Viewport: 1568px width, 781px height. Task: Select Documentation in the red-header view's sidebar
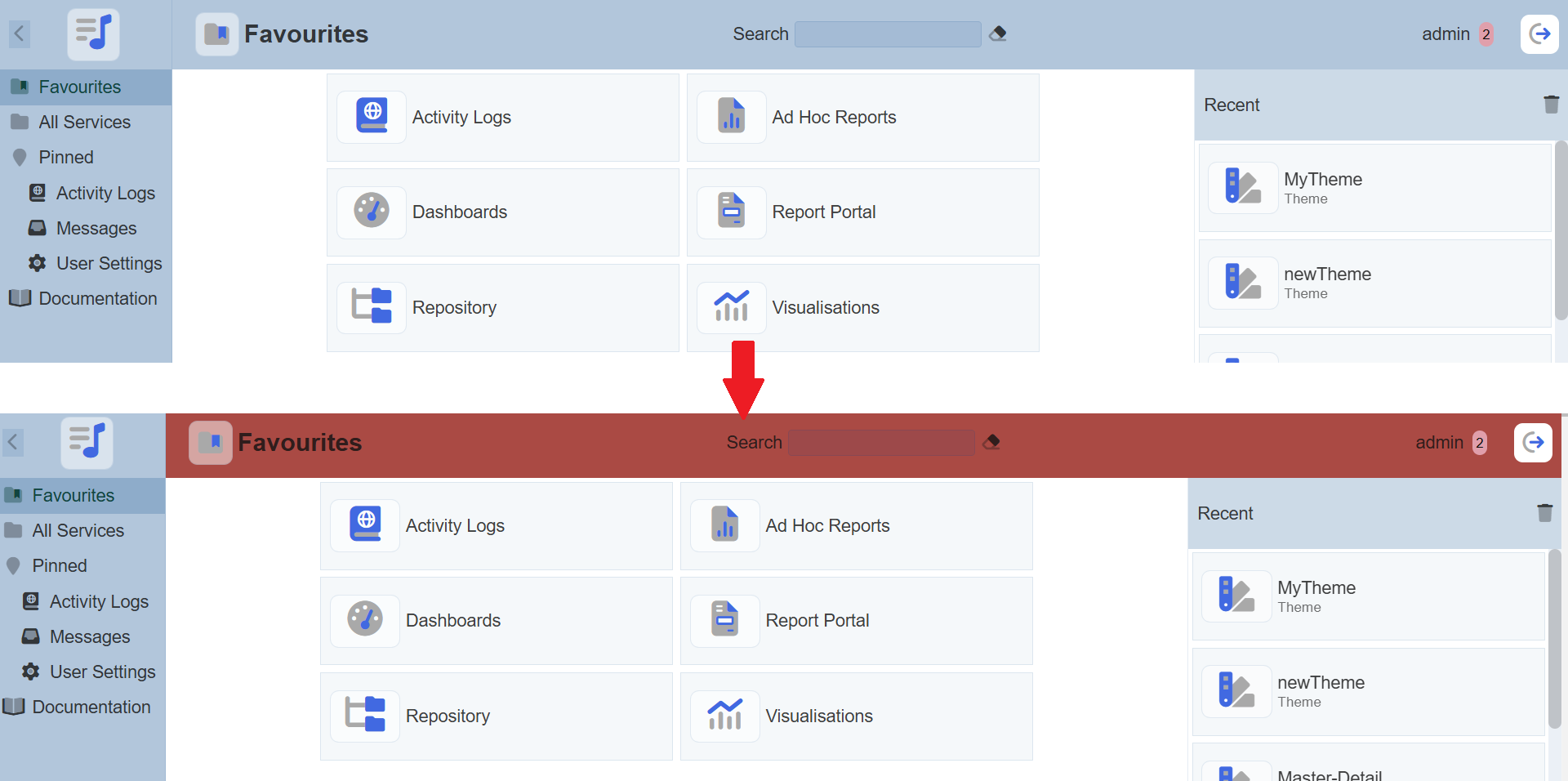pos(91,707)
